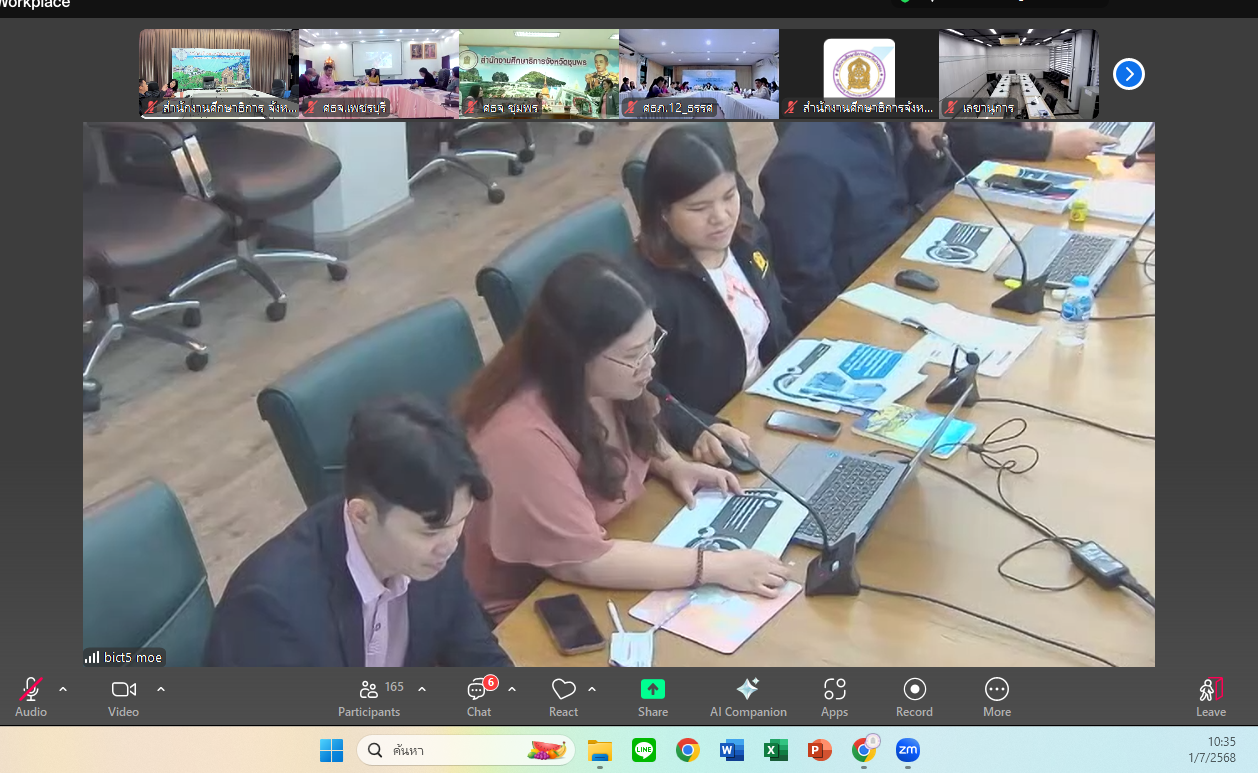The height and width of the screenshot is (773, 1258).
Task: Open the Participants panel
Action: (369, 696)
